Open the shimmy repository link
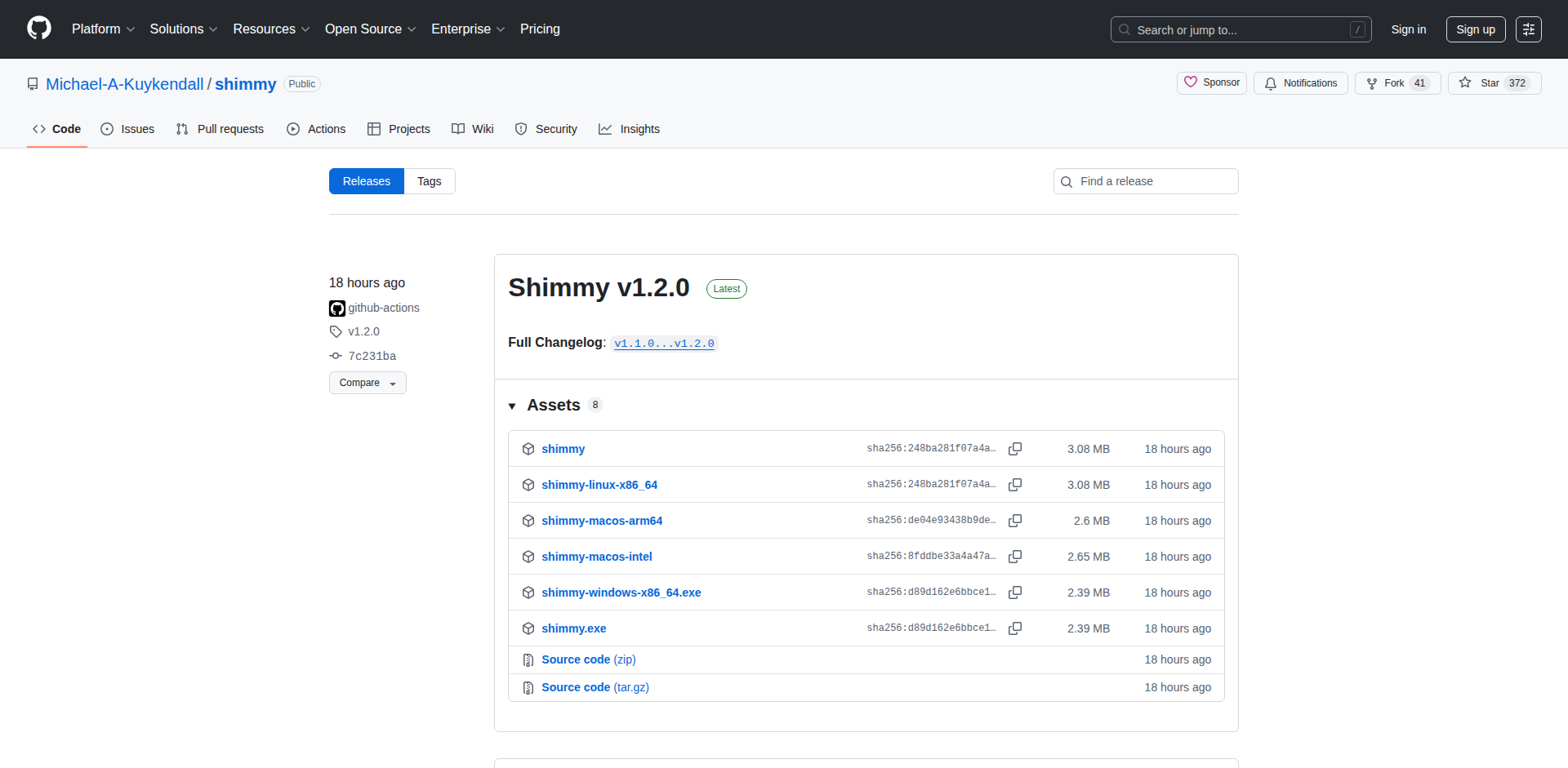 (x=246, y=84)
